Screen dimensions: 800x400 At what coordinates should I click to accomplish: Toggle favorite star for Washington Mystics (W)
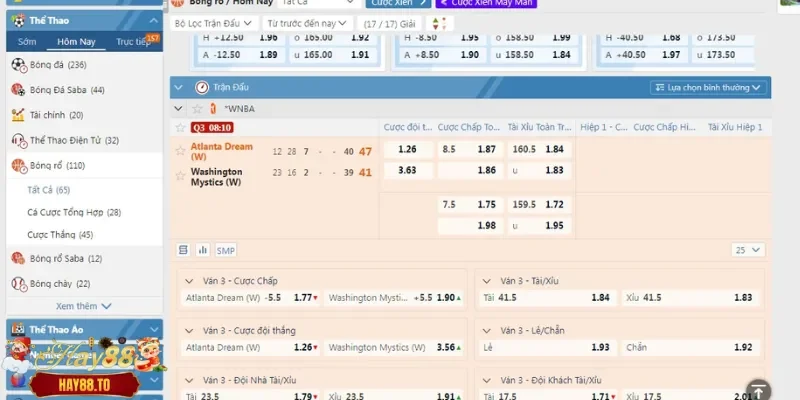(180, 174)
